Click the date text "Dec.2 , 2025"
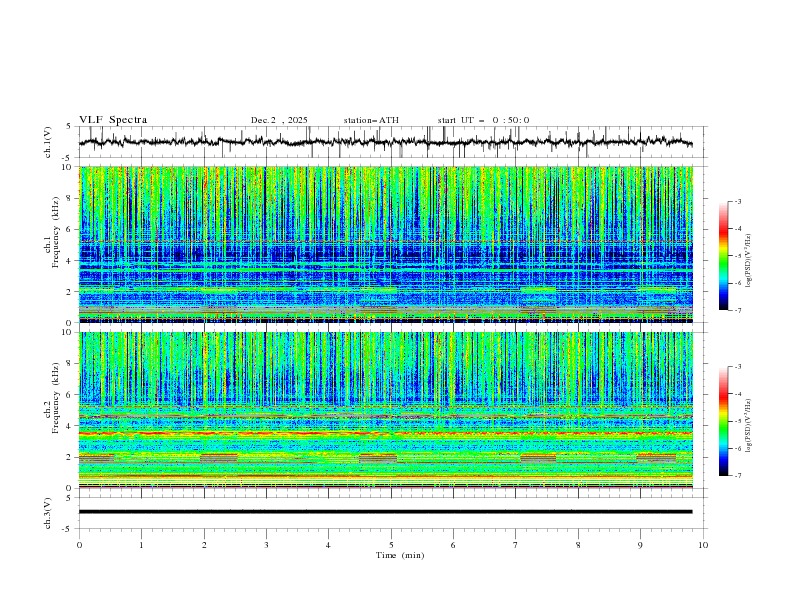Screen dimensions: 792x612 coord(279,120)
